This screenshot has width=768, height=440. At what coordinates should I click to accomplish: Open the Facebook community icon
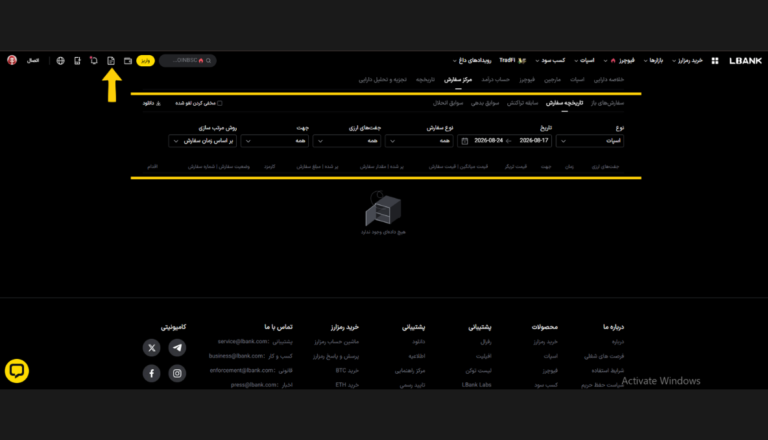(152, 373)
